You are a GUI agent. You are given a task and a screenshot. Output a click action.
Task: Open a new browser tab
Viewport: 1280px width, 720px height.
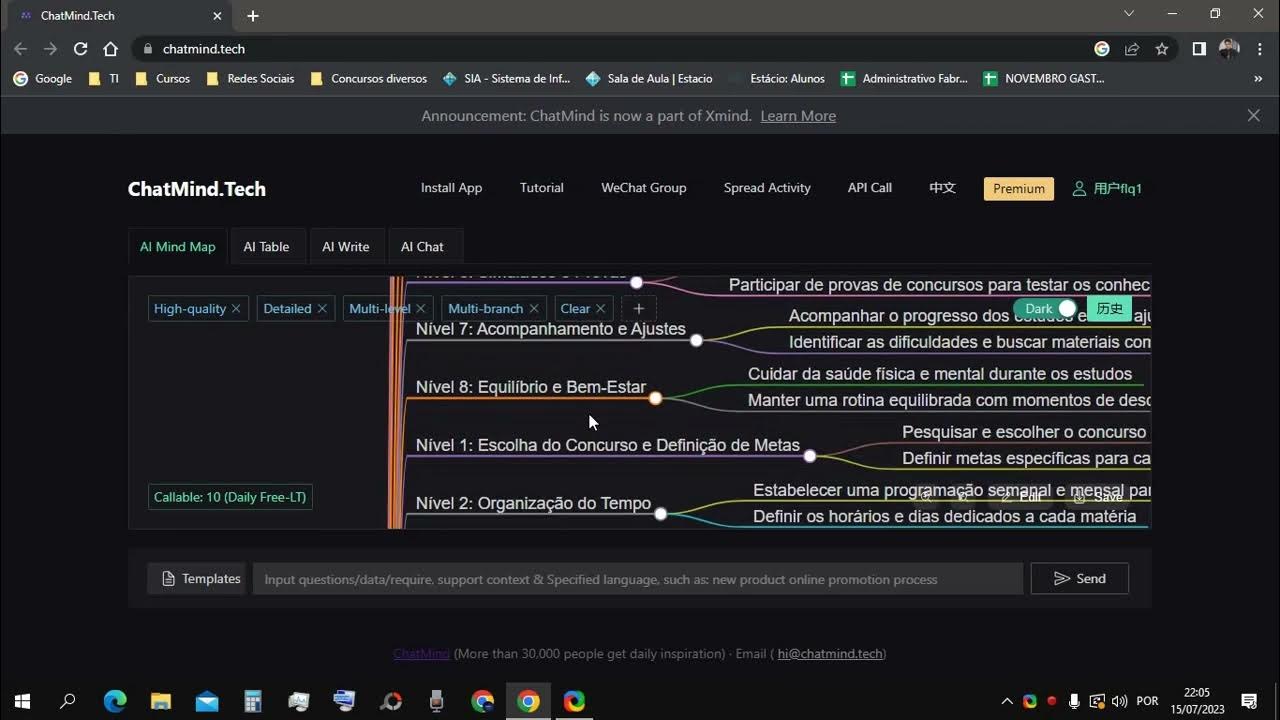(253, 16)
